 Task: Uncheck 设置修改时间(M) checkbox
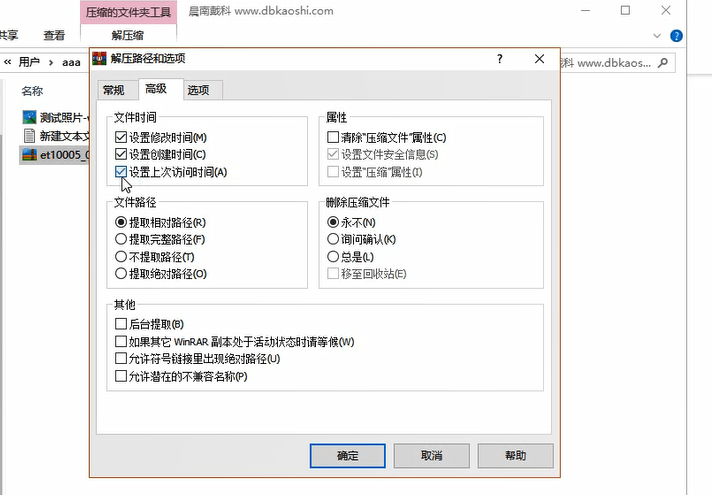(x=121, y=137)
